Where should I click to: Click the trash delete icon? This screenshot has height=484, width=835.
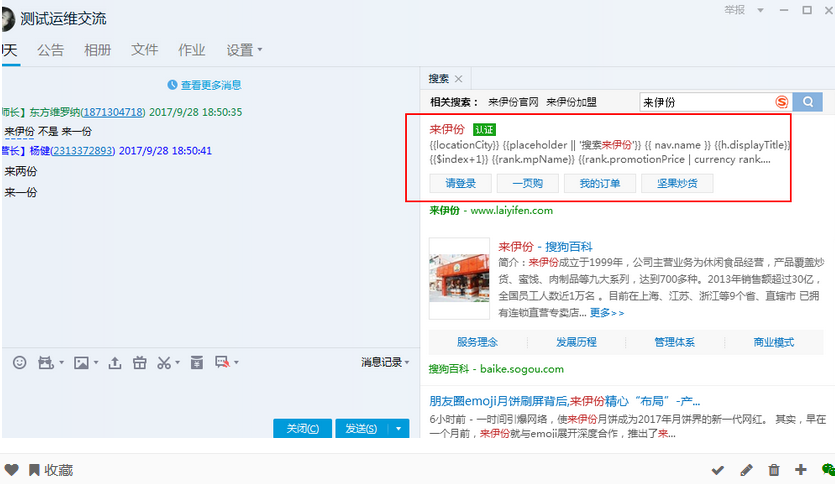tap(774, 470)
